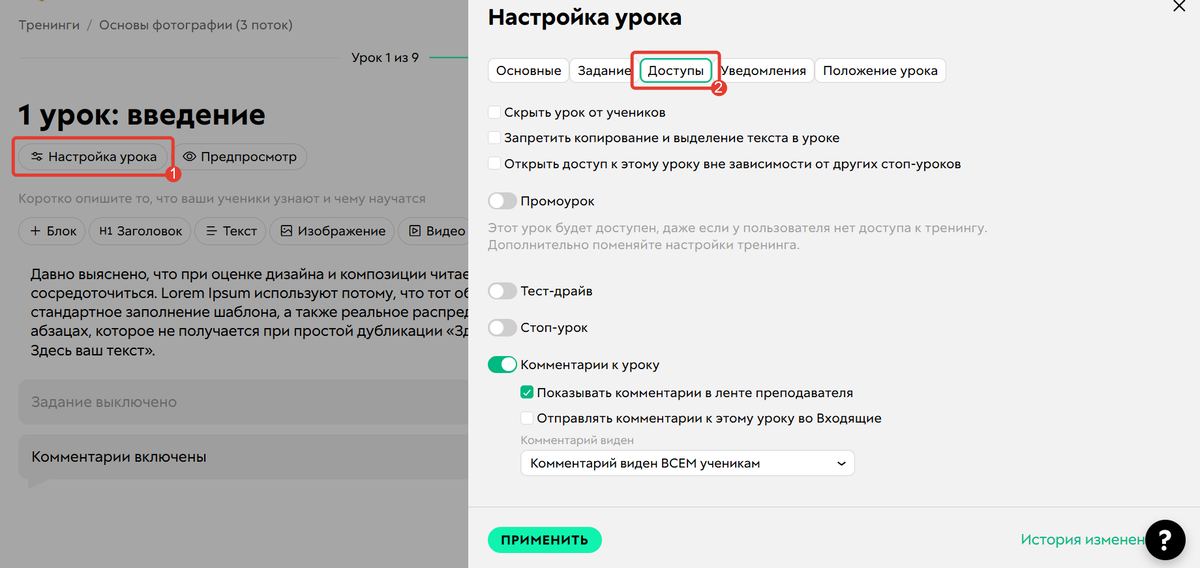This screenshot has height=568, width=1200.
Task: Click the lesson short description field
Action: pyautogui.click(x=222, y=200)
